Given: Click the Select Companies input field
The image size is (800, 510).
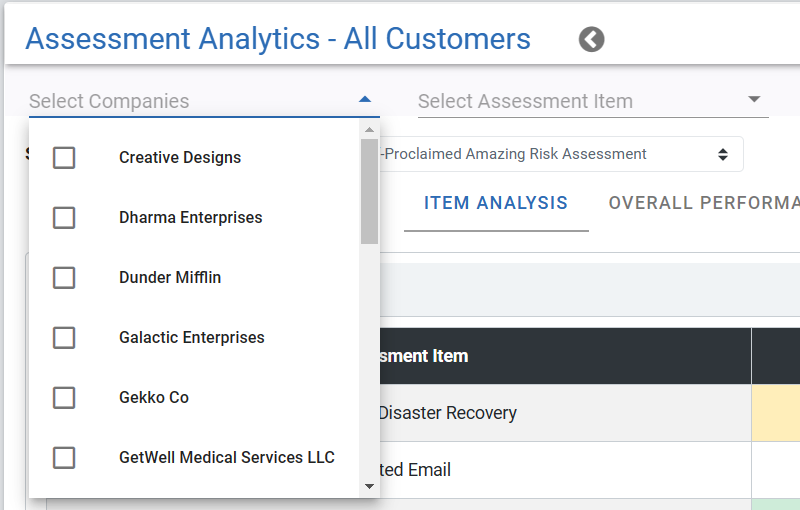Looking at the screenshot, I should tap(204, 101).
